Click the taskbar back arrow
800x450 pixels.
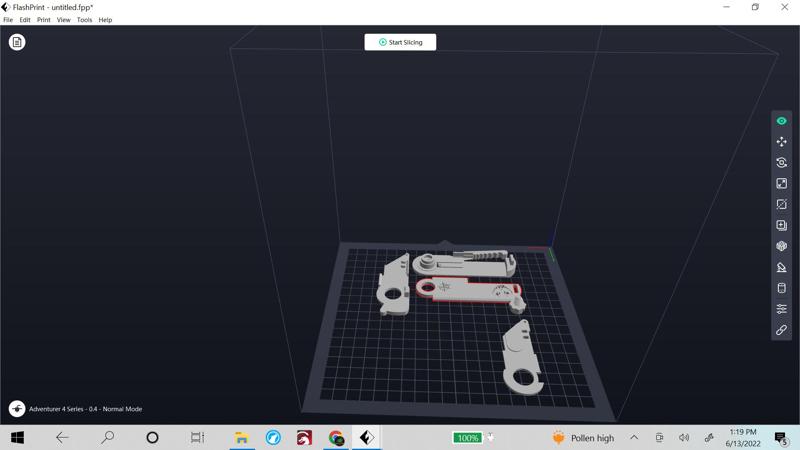62,438
